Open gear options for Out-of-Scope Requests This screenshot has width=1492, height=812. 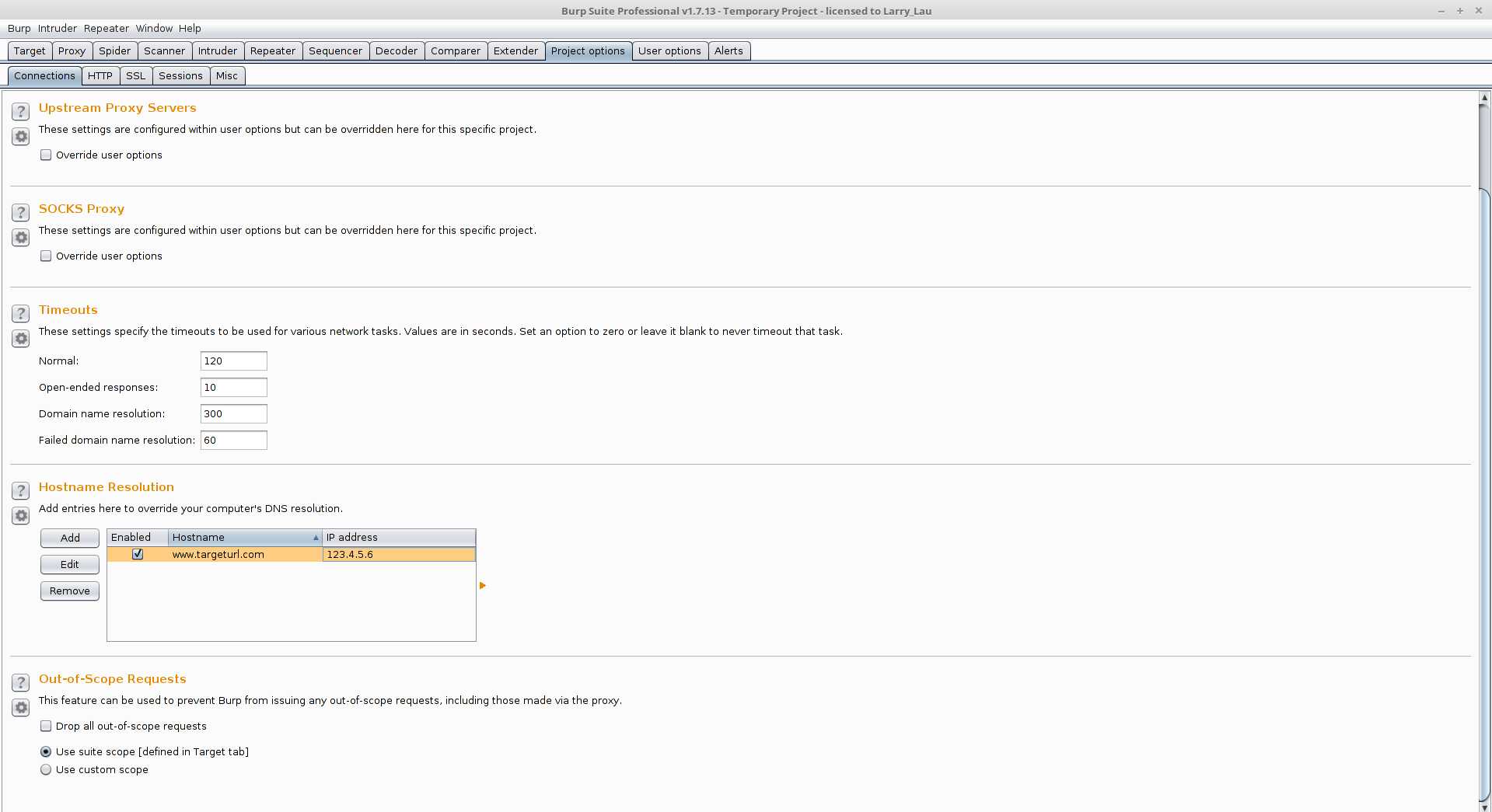pos(21,708)
